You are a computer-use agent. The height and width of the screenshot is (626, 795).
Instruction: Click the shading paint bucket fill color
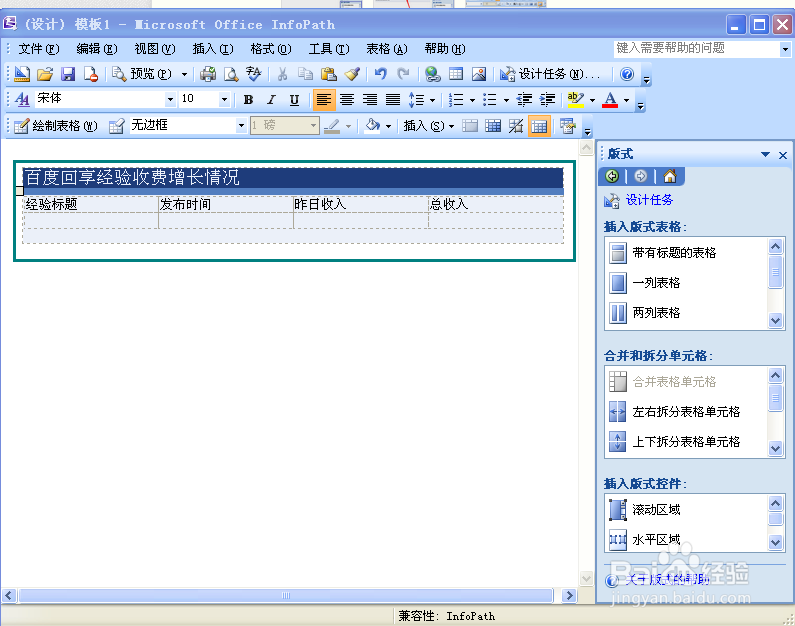(x=373, y=126)
